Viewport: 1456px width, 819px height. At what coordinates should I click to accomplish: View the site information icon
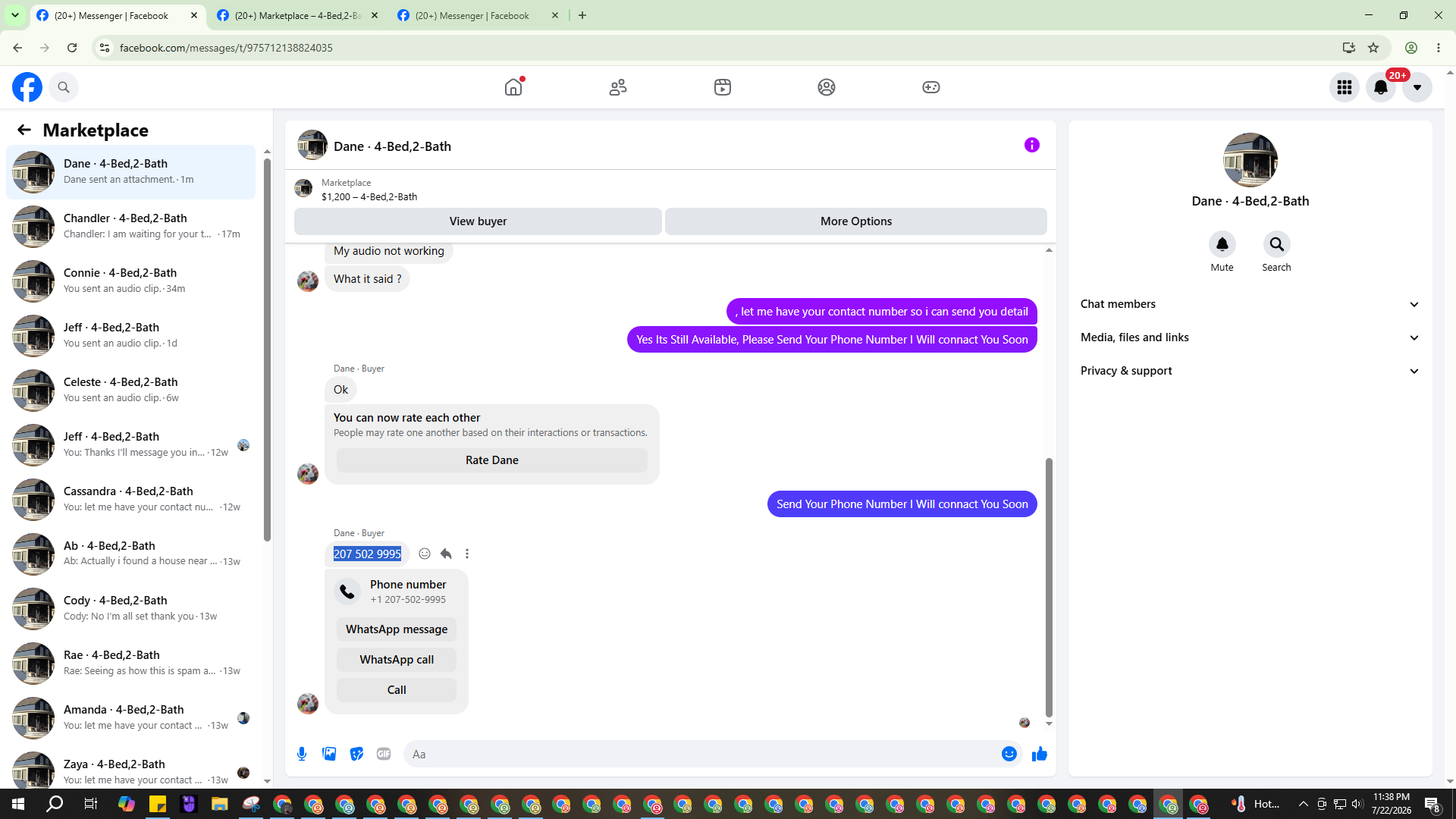pyautogui.click(x=105, y=48)
